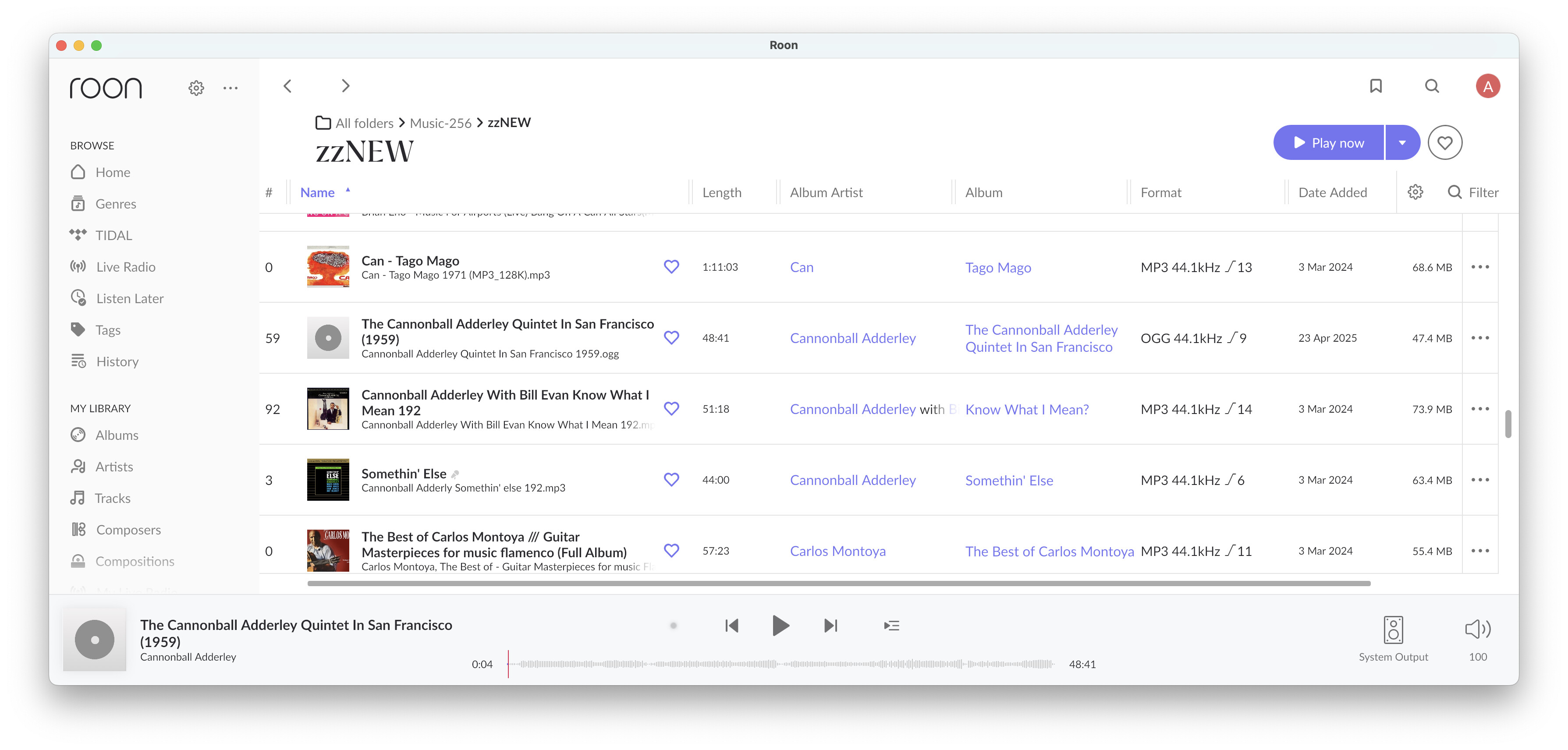Open the System Output zone selector
The image size is (1568, 750).
[x=1393, y=639]
